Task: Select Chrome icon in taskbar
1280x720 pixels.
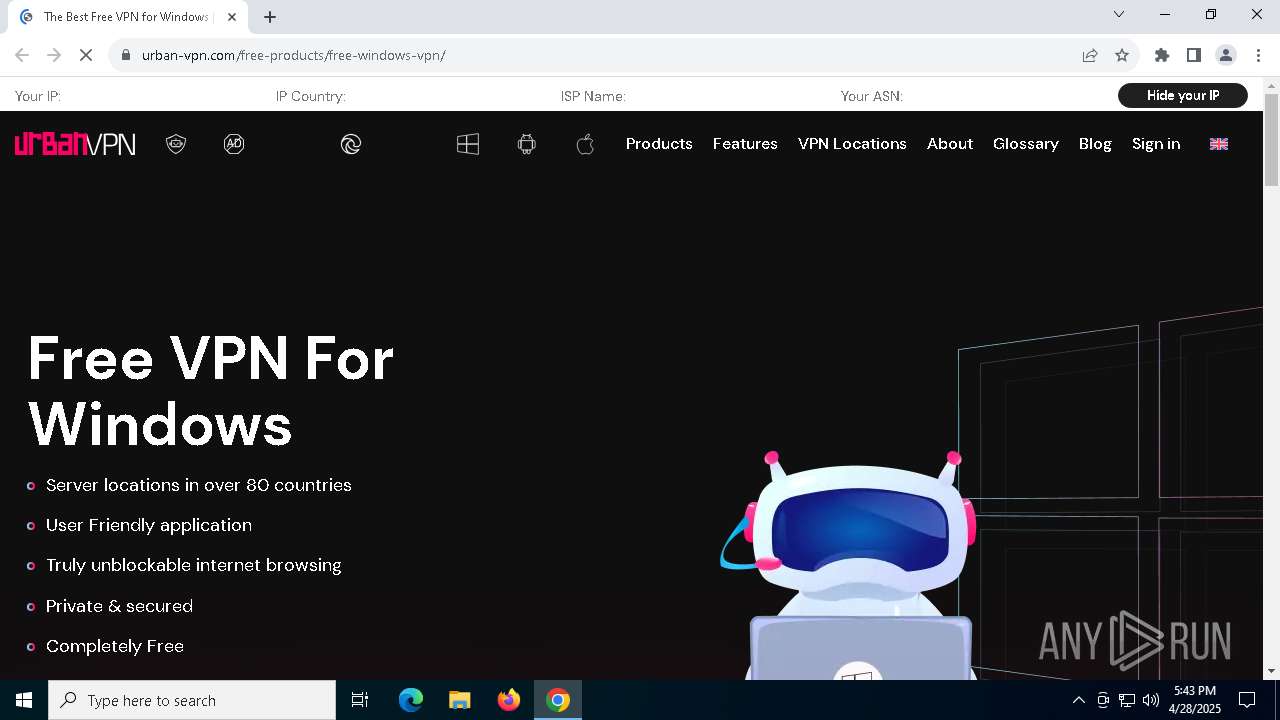Action: [558, 700]
